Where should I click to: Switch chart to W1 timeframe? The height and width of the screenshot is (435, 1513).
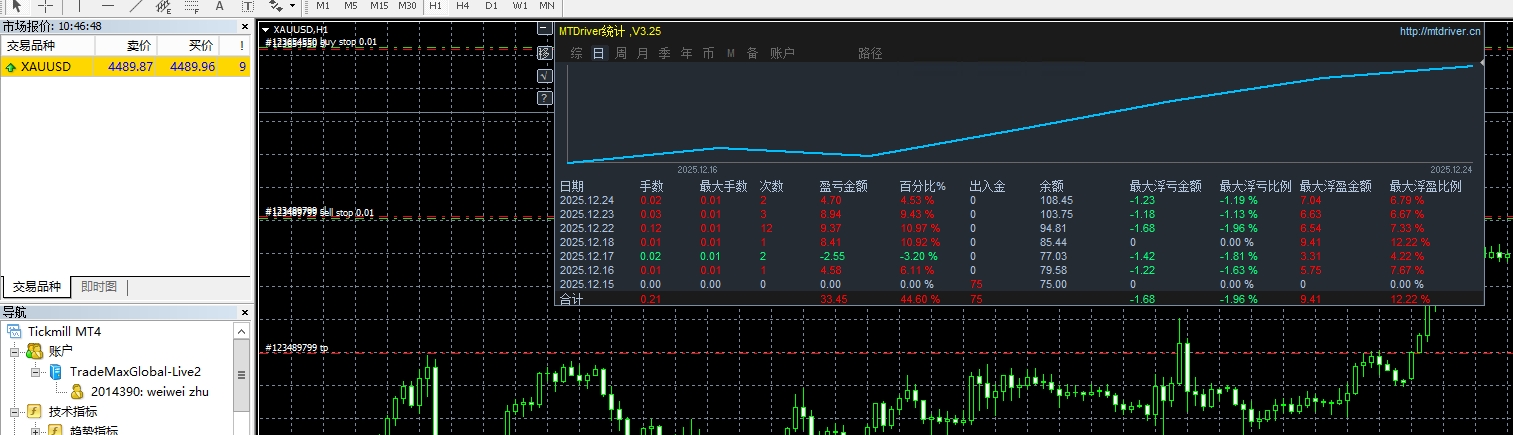pos(520,5)
